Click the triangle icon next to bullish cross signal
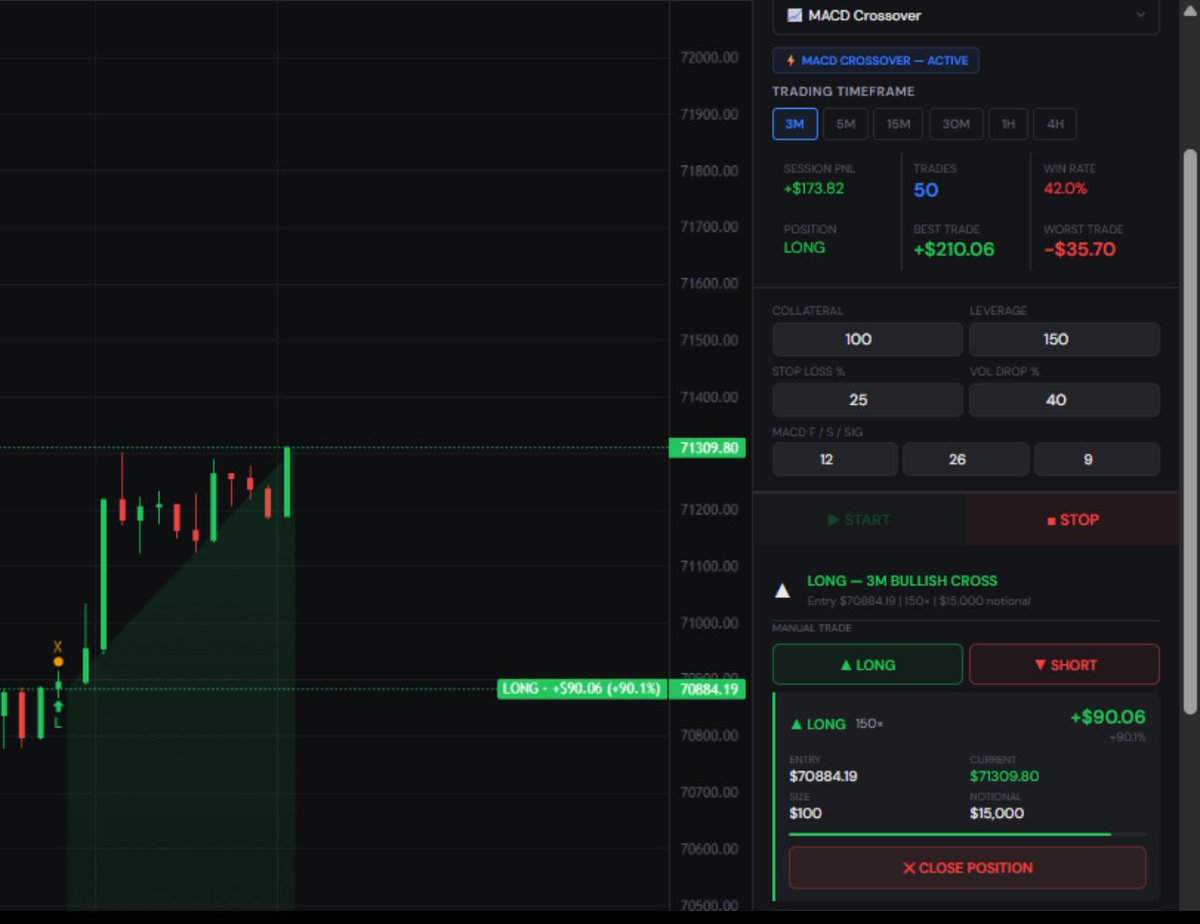This screenshot has height=924, width=1200. pyautogui.click(x=783, y=591)
